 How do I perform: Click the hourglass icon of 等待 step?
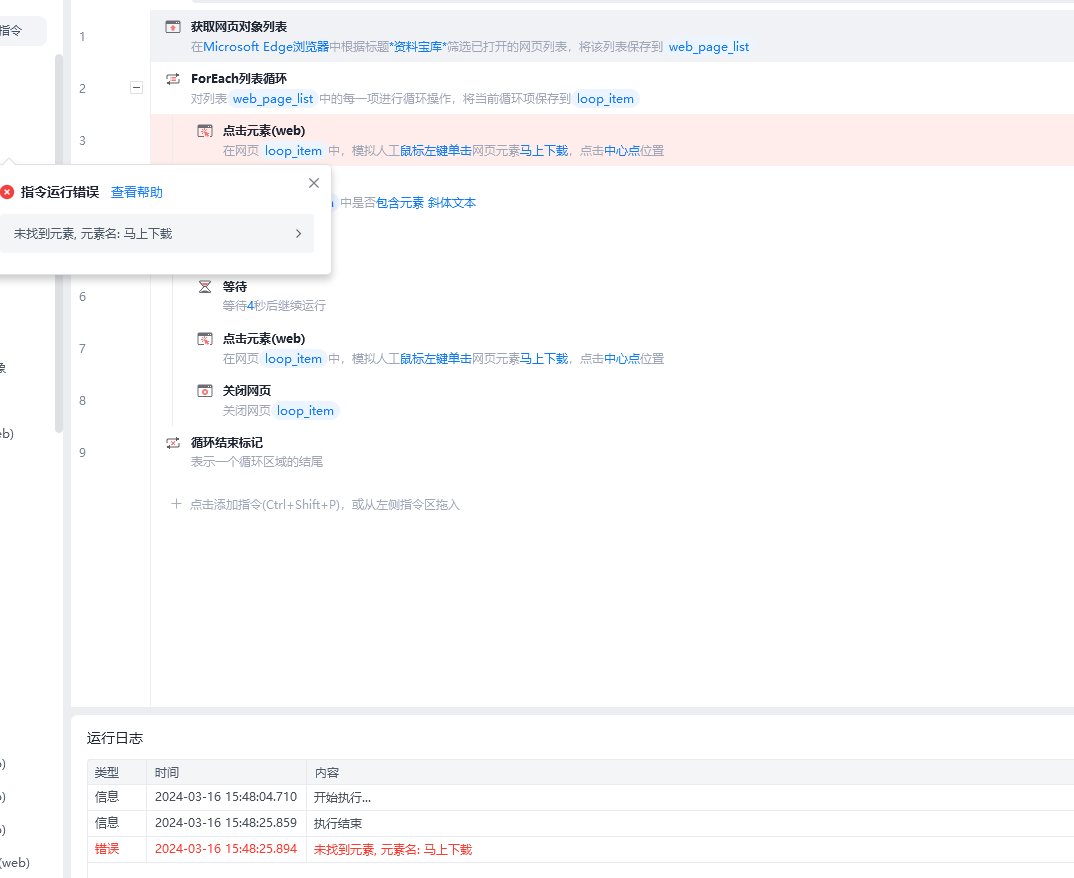[x=205, y=286]
